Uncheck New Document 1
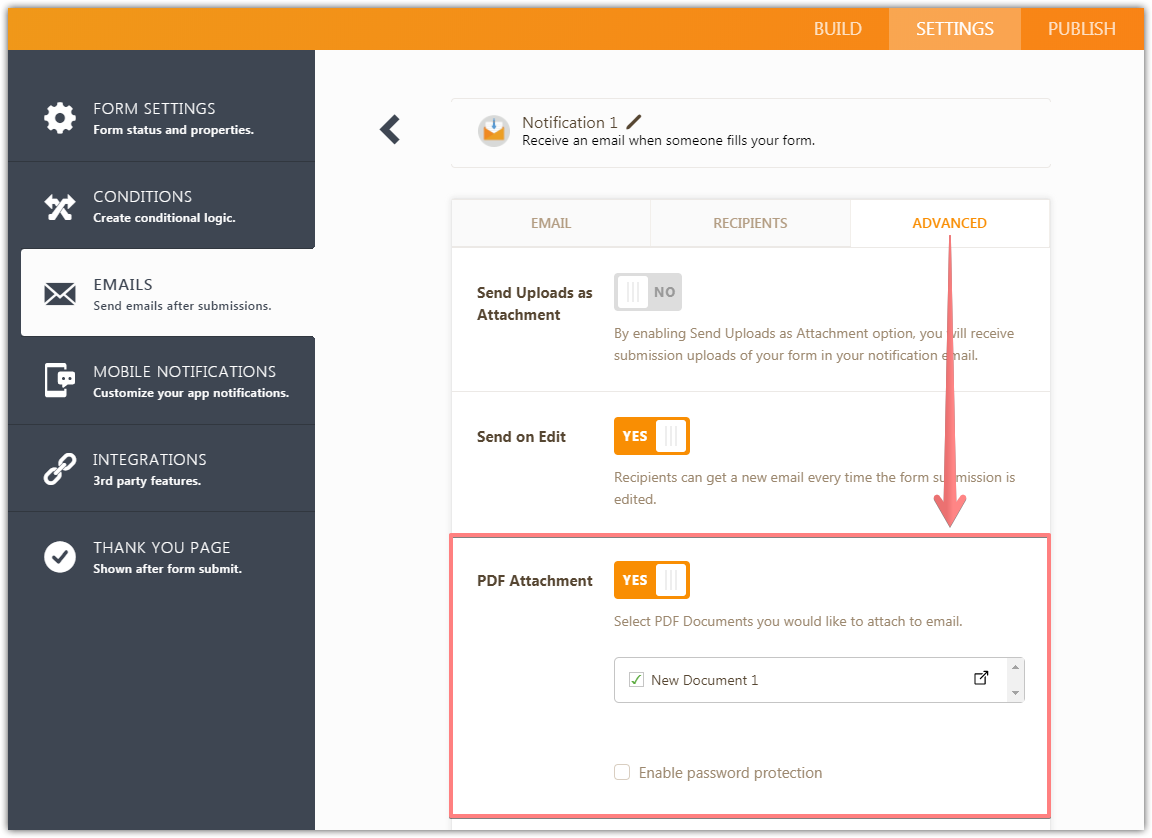This screenshot has width=1152, height=838. 636,678
